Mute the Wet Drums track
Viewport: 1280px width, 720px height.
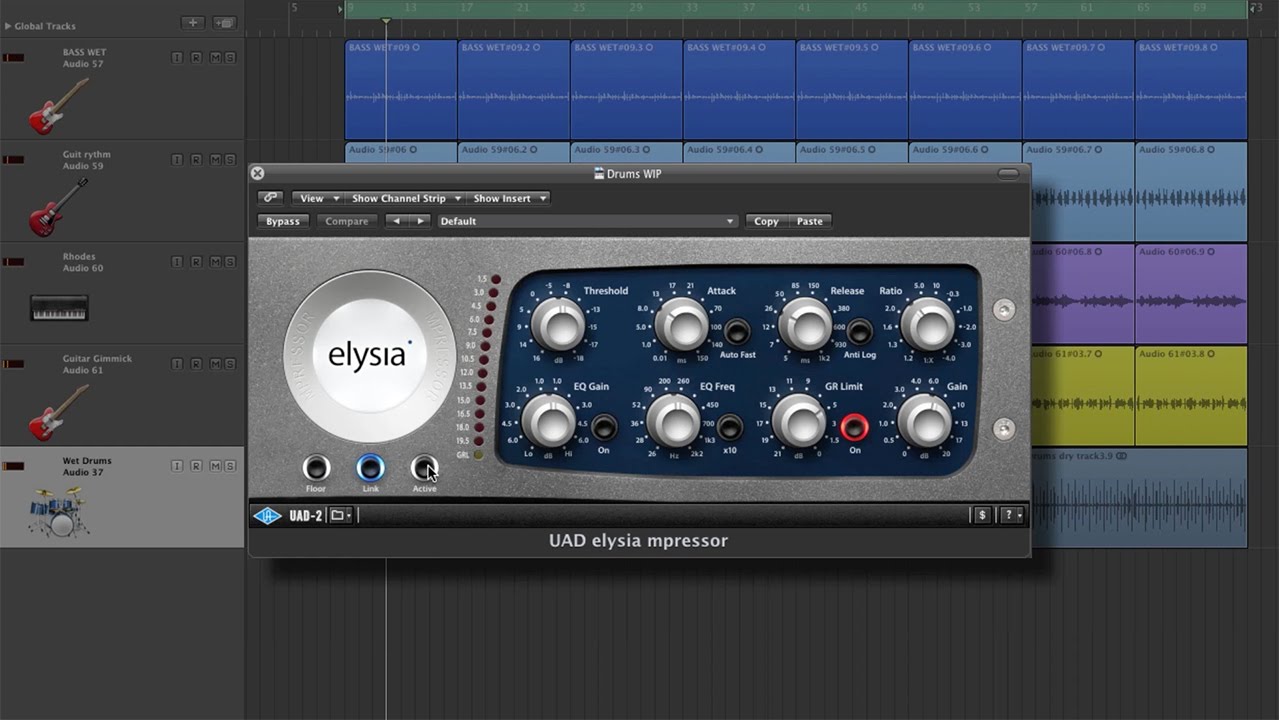(215, 466)
